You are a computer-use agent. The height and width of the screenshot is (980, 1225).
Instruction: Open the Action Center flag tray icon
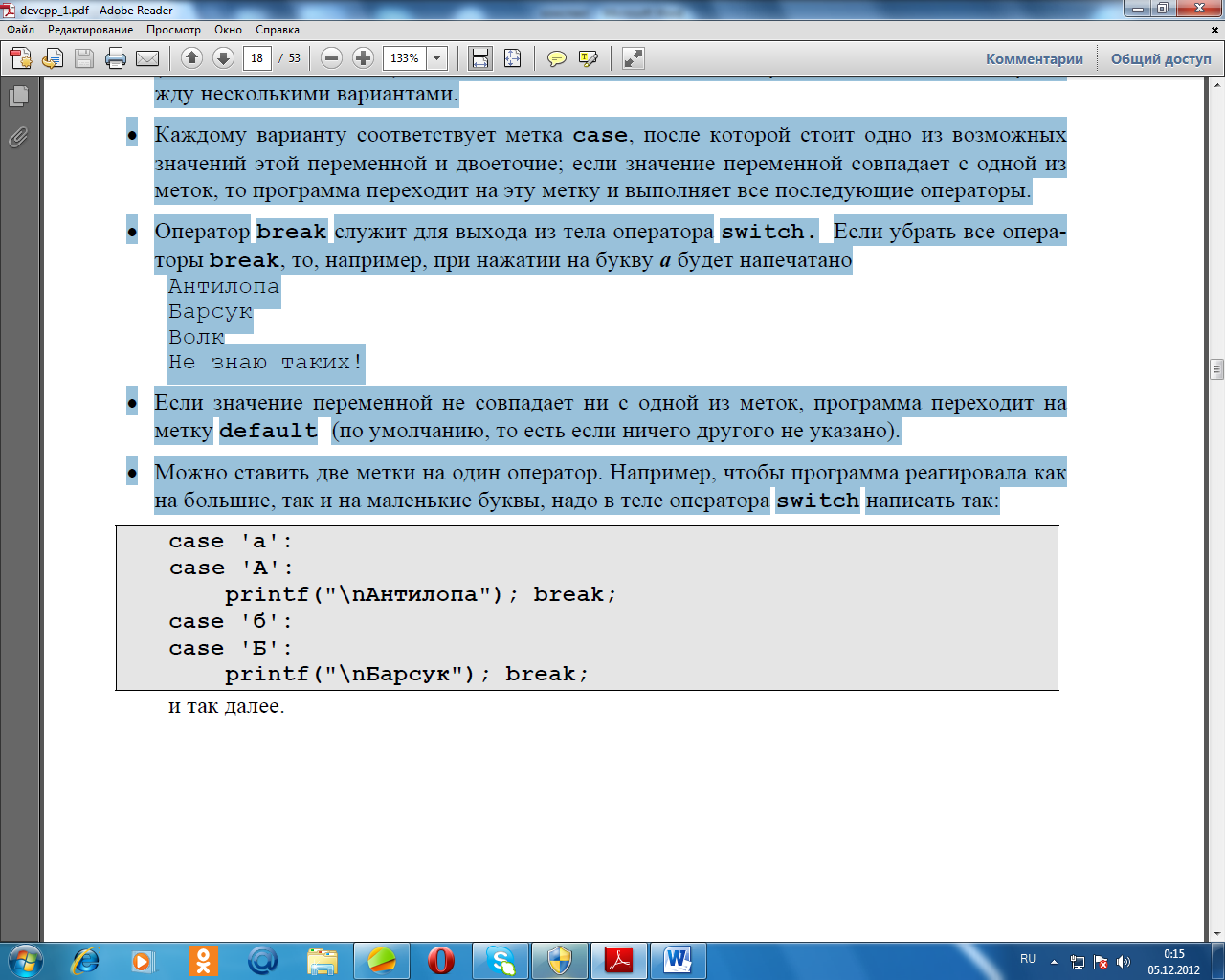(1101, 962)
